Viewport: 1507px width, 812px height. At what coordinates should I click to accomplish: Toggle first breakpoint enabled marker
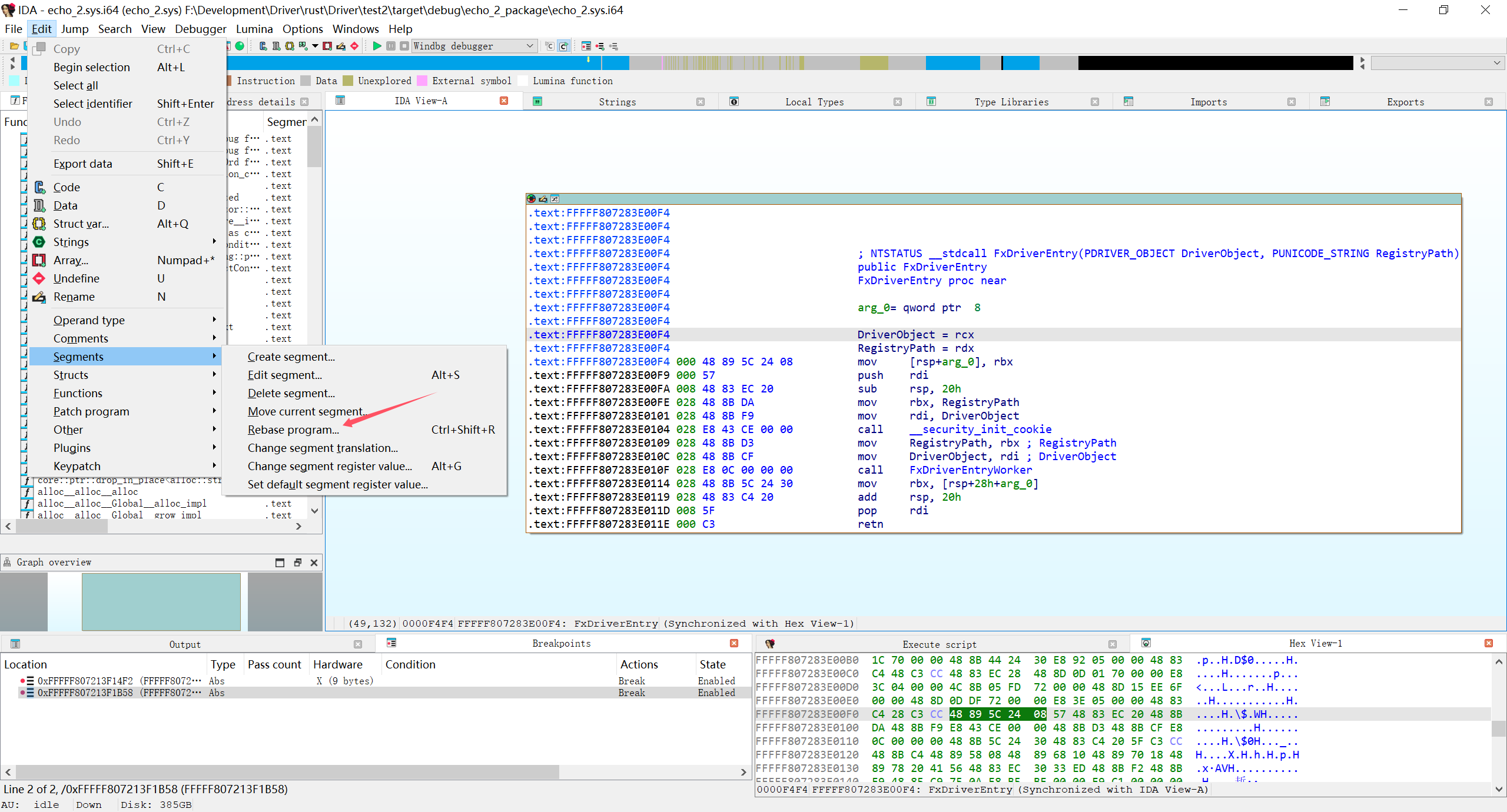(22, 681)
